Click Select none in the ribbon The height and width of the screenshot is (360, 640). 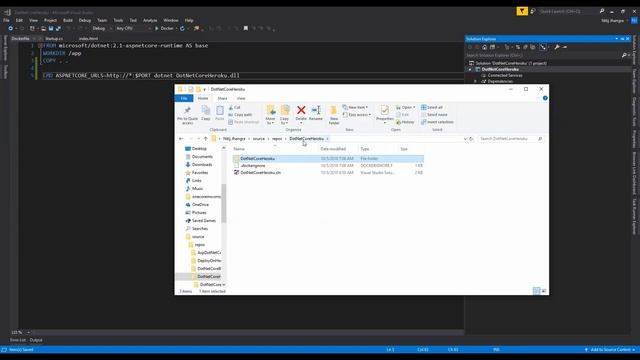(434, 115)
